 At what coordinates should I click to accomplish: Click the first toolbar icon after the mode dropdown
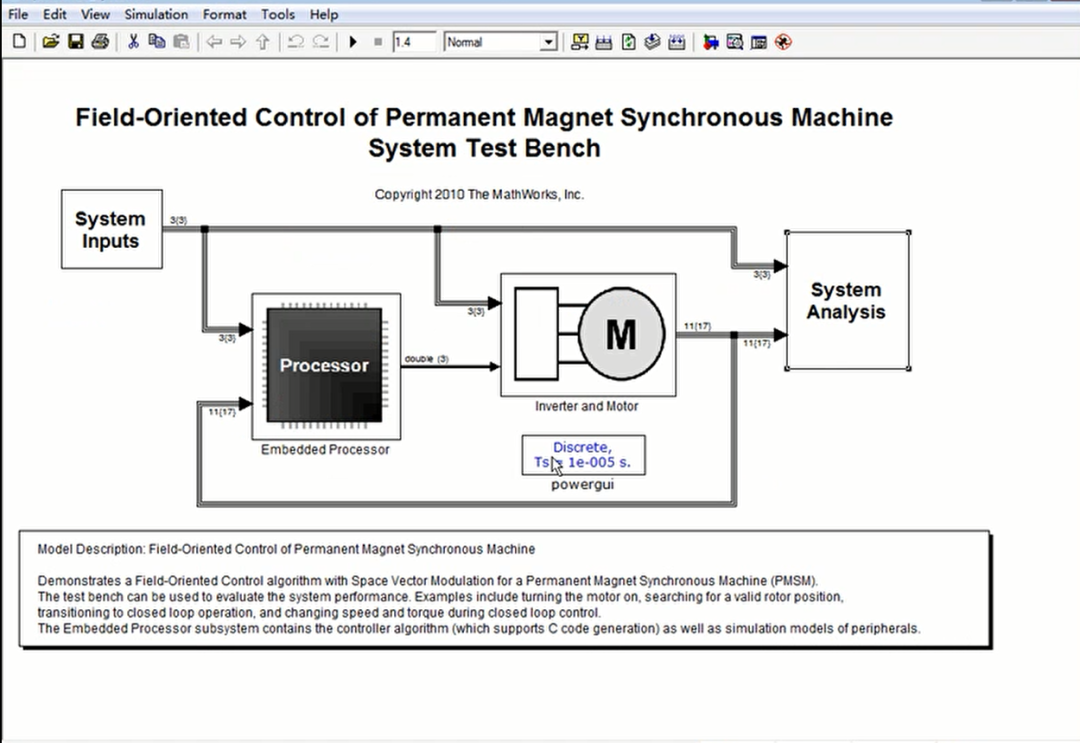coord(580,42)
